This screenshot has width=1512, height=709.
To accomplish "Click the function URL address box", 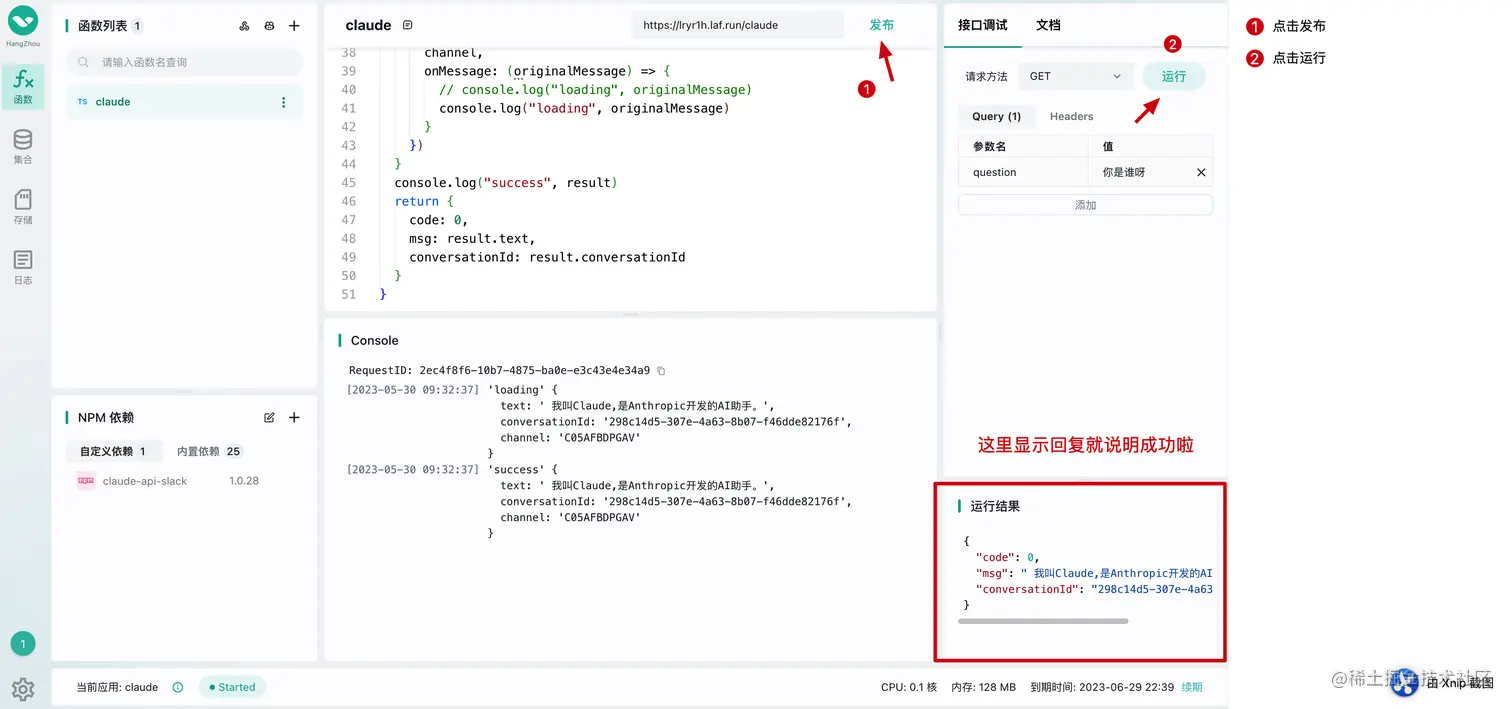I will pos(738,25).
